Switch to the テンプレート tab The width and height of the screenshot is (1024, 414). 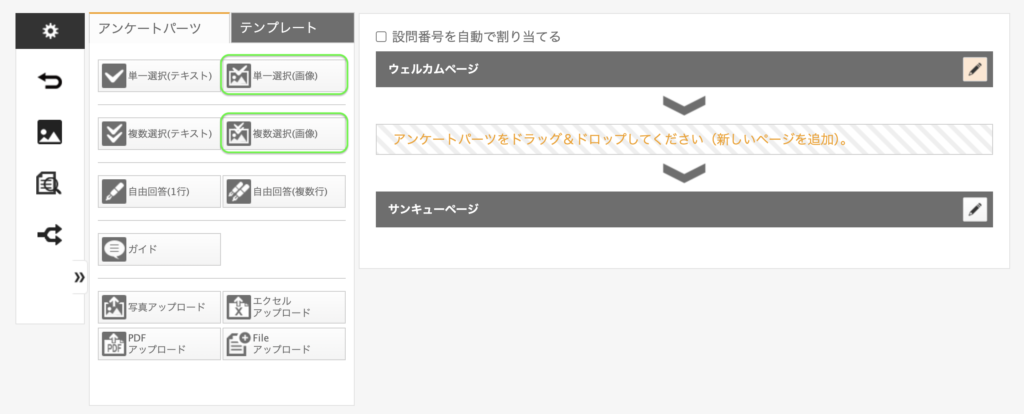(x=291, y=28)
